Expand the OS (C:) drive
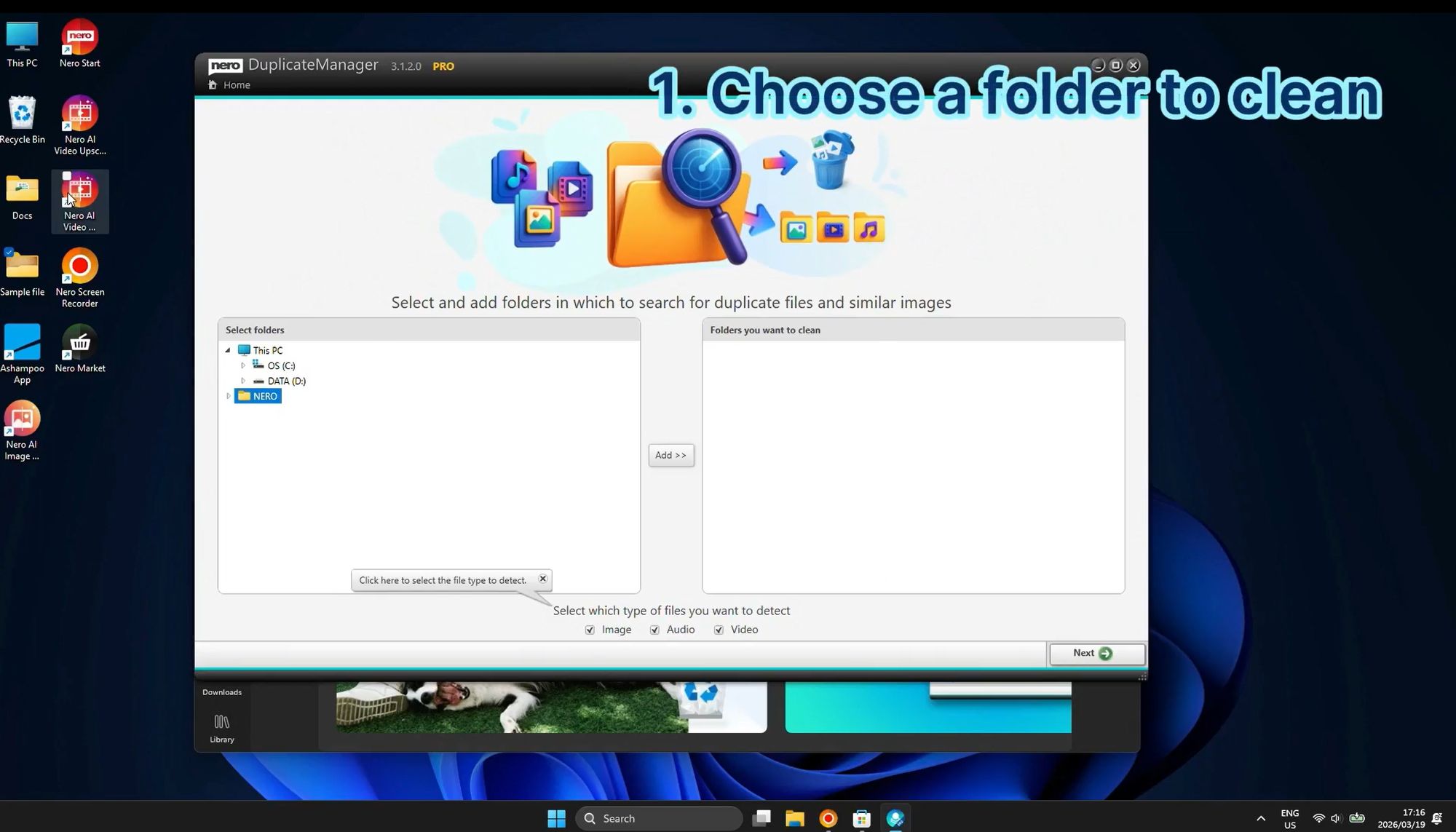Image resolution: width=1456 pixels, height=832 pixels. coord(243,365)
